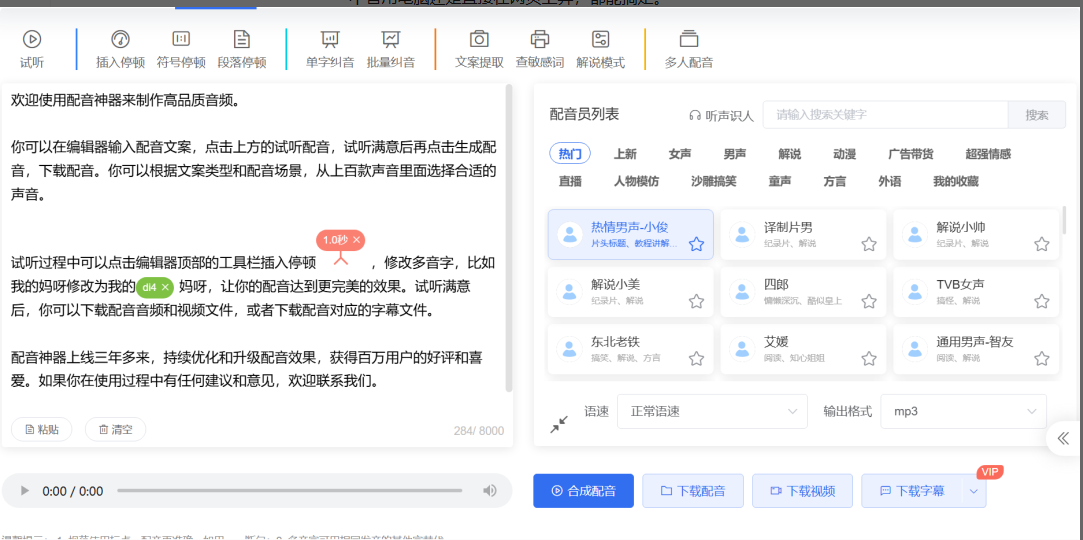Switch to the 沙雕搞笑 category tab
1083x540 pixels.
click(x=713, y=182)
